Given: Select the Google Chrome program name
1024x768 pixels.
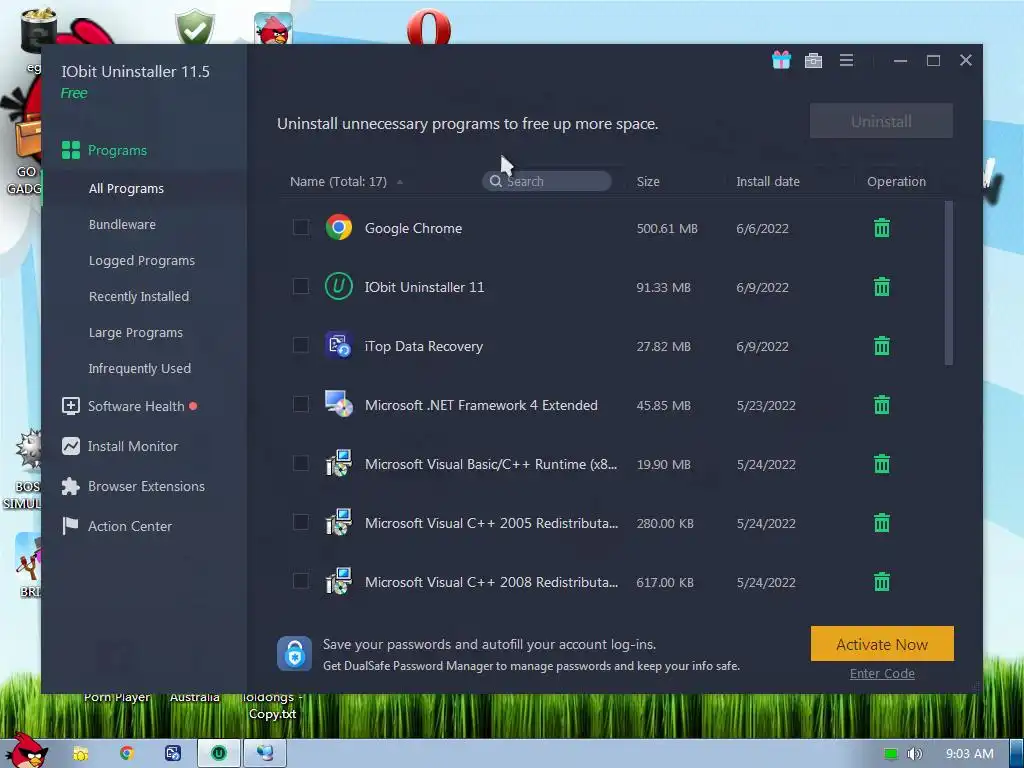Looking at the screenshot, I should [413, 228].
